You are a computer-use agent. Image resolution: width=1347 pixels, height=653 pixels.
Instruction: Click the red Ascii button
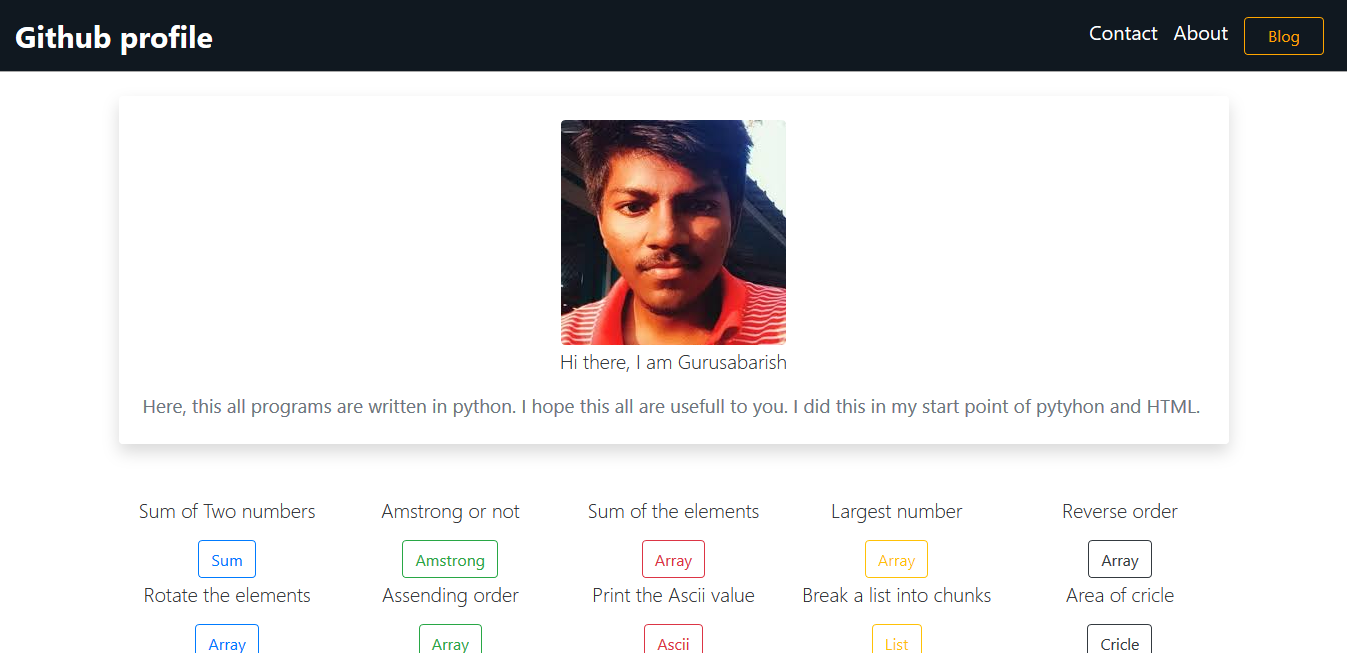click(673, 641)
